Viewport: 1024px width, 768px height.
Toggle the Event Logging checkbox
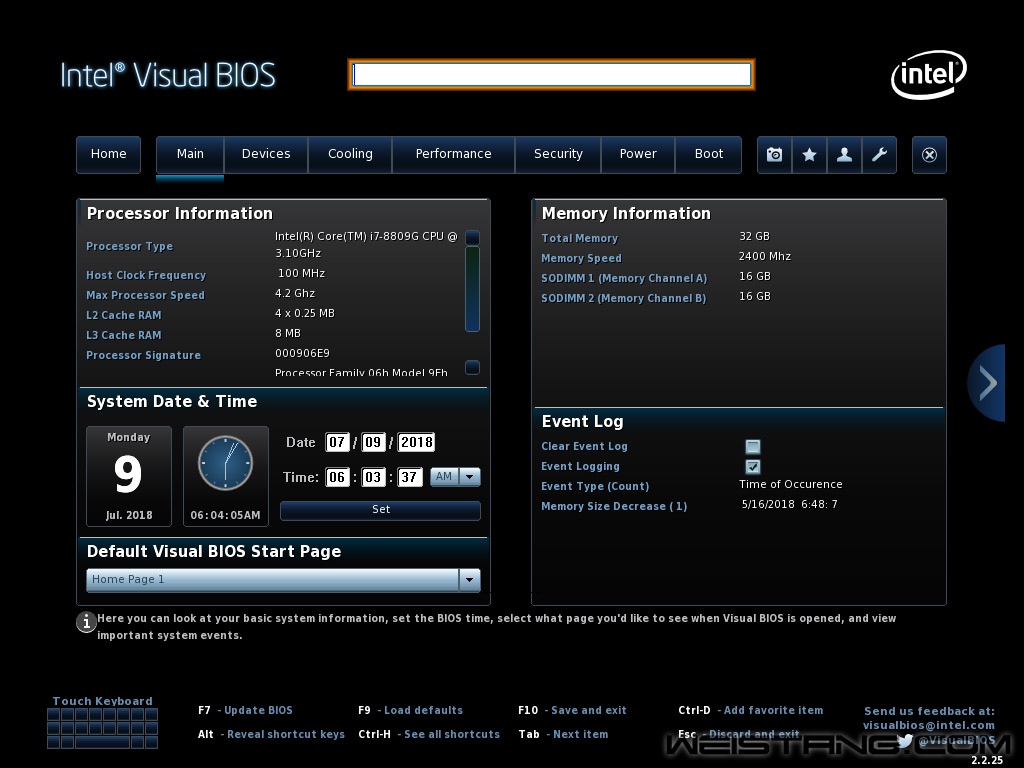[x=753, y=466]
